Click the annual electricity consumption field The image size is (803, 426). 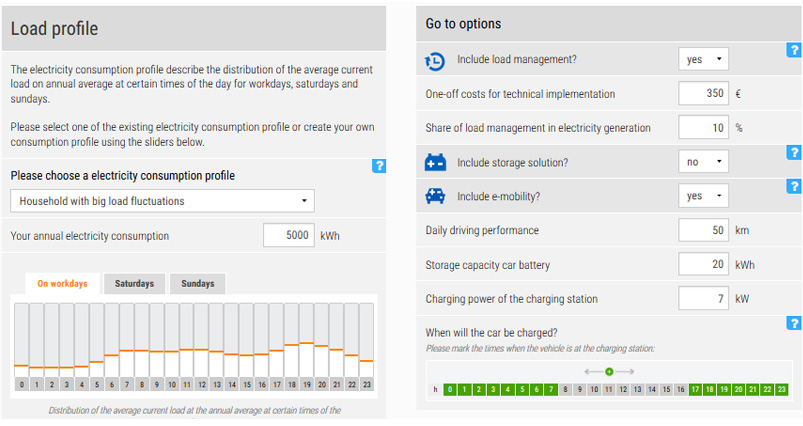[289, 235]
